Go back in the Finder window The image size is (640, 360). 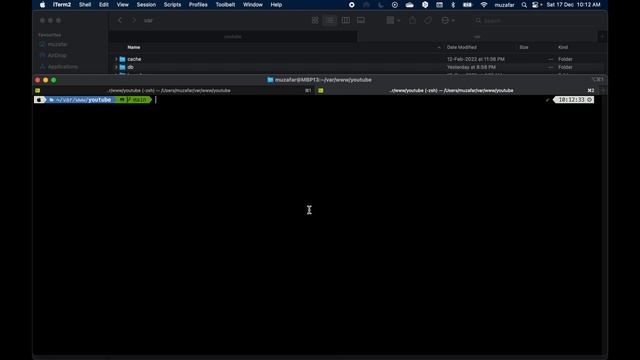[x=120, y=20]
